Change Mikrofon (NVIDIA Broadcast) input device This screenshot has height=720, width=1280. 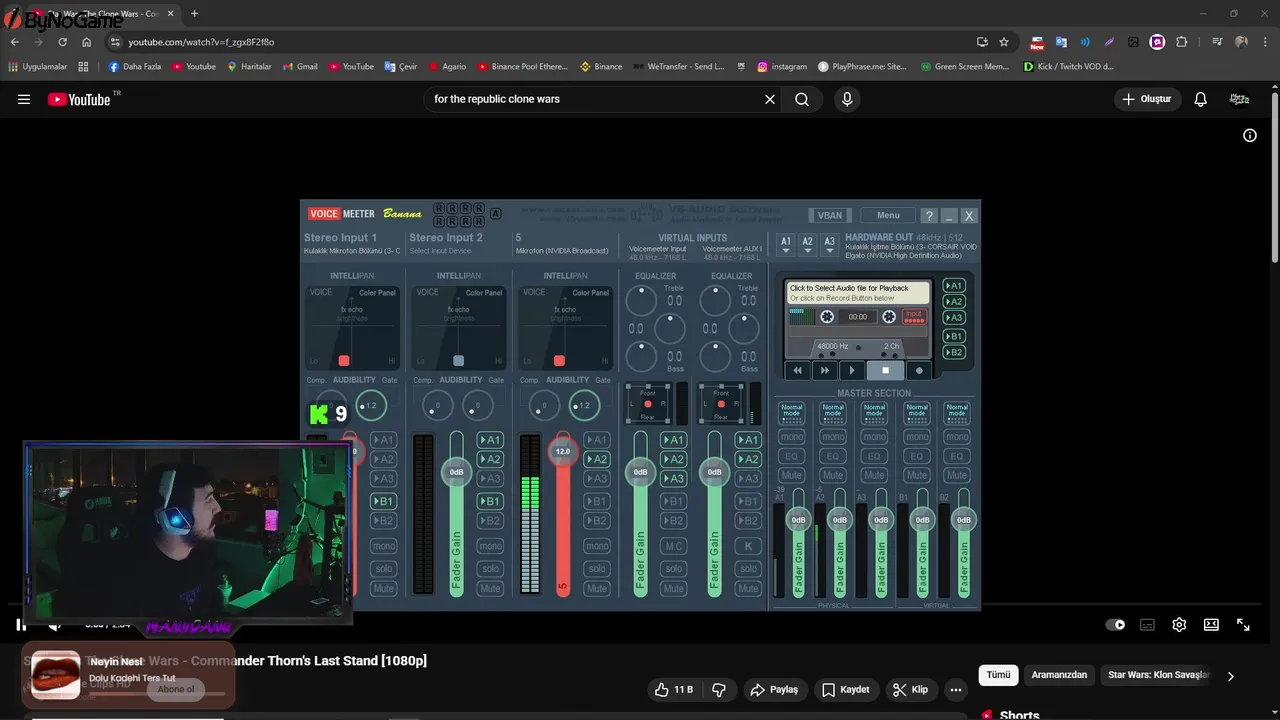(562, 251)
